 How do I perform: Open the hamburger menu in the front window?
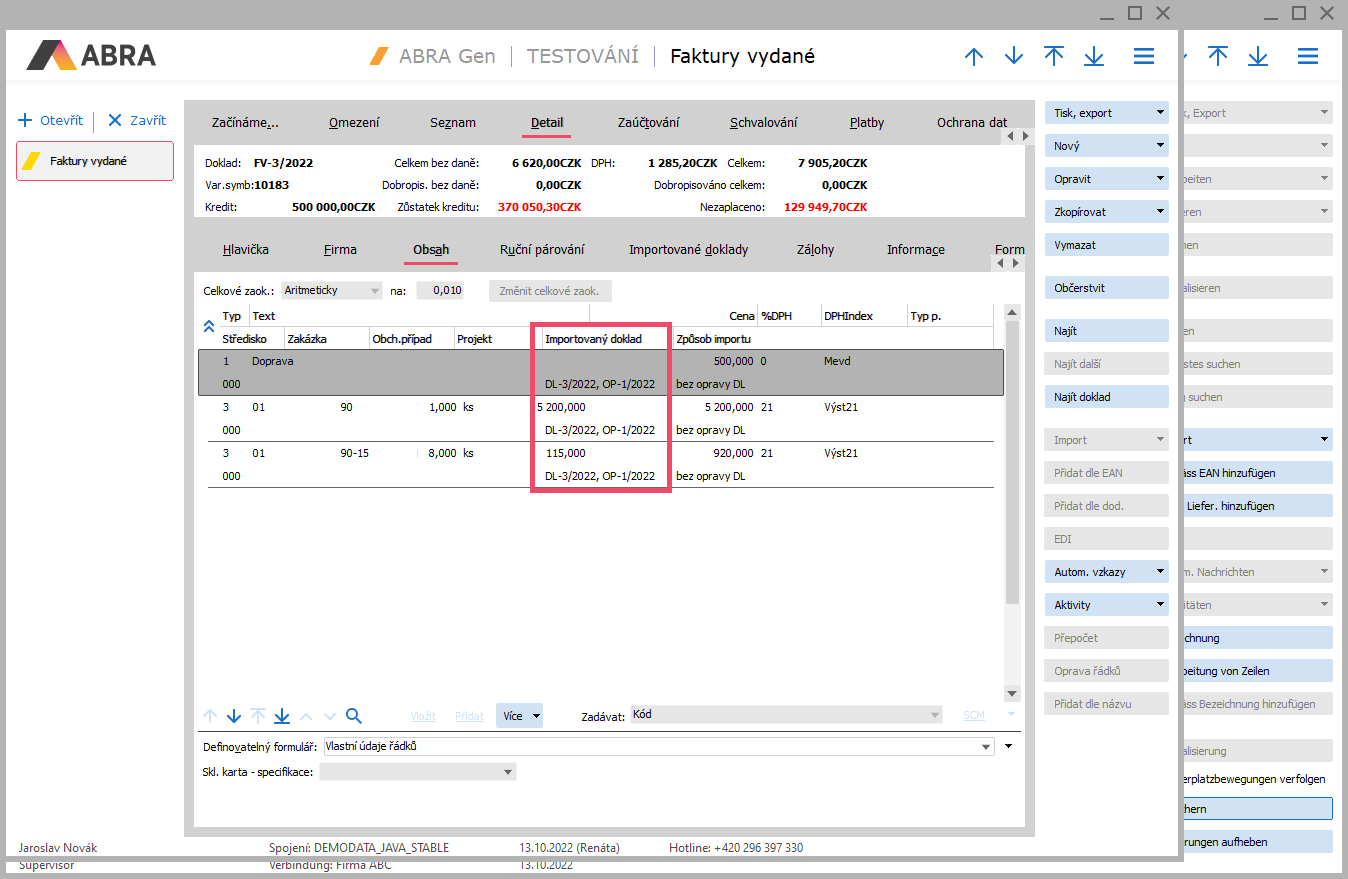pyautogui.click(x=1144, y=56)
